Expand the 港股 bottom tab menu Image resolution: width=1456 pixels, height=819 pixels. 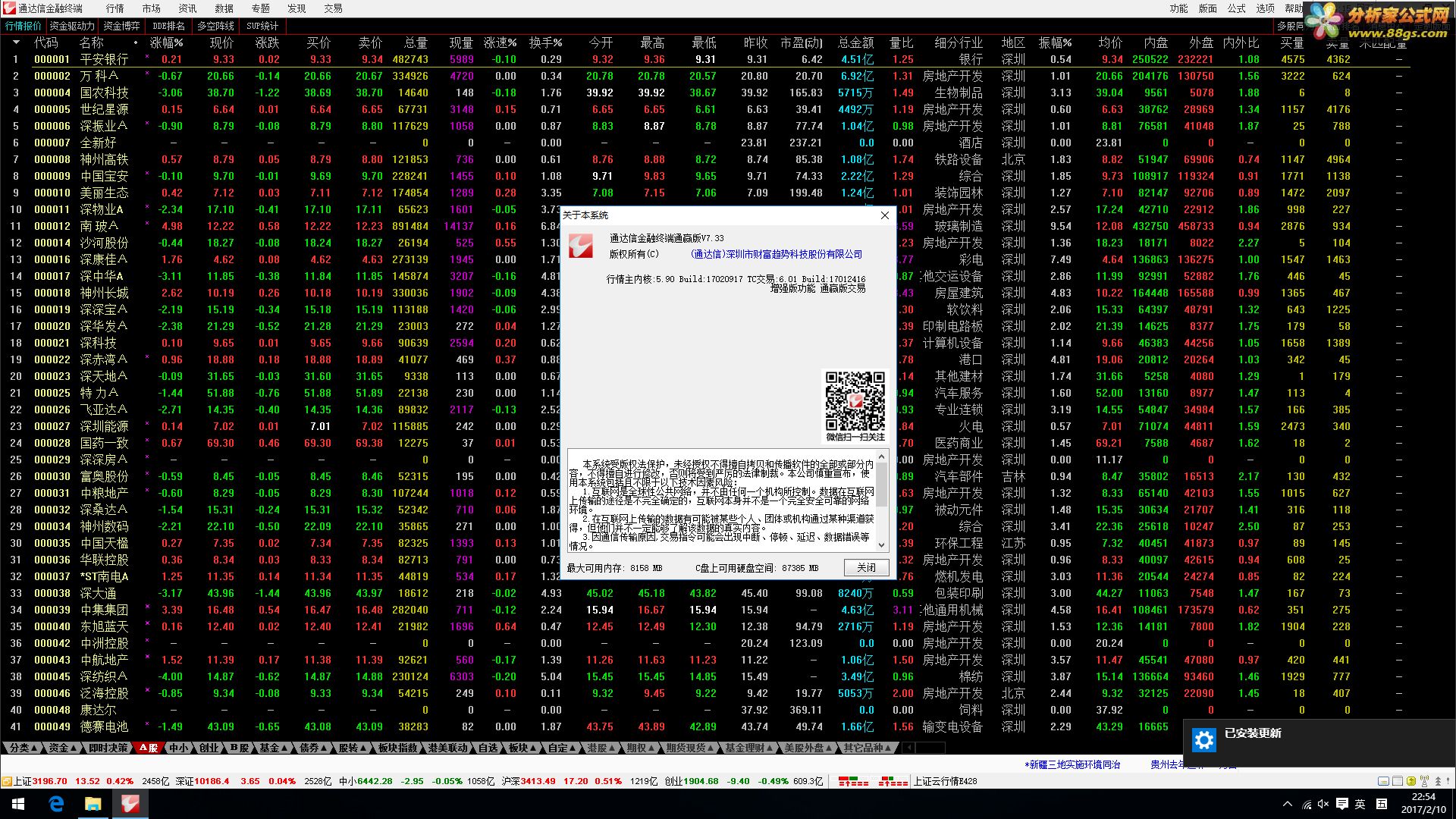click(601, 748)
